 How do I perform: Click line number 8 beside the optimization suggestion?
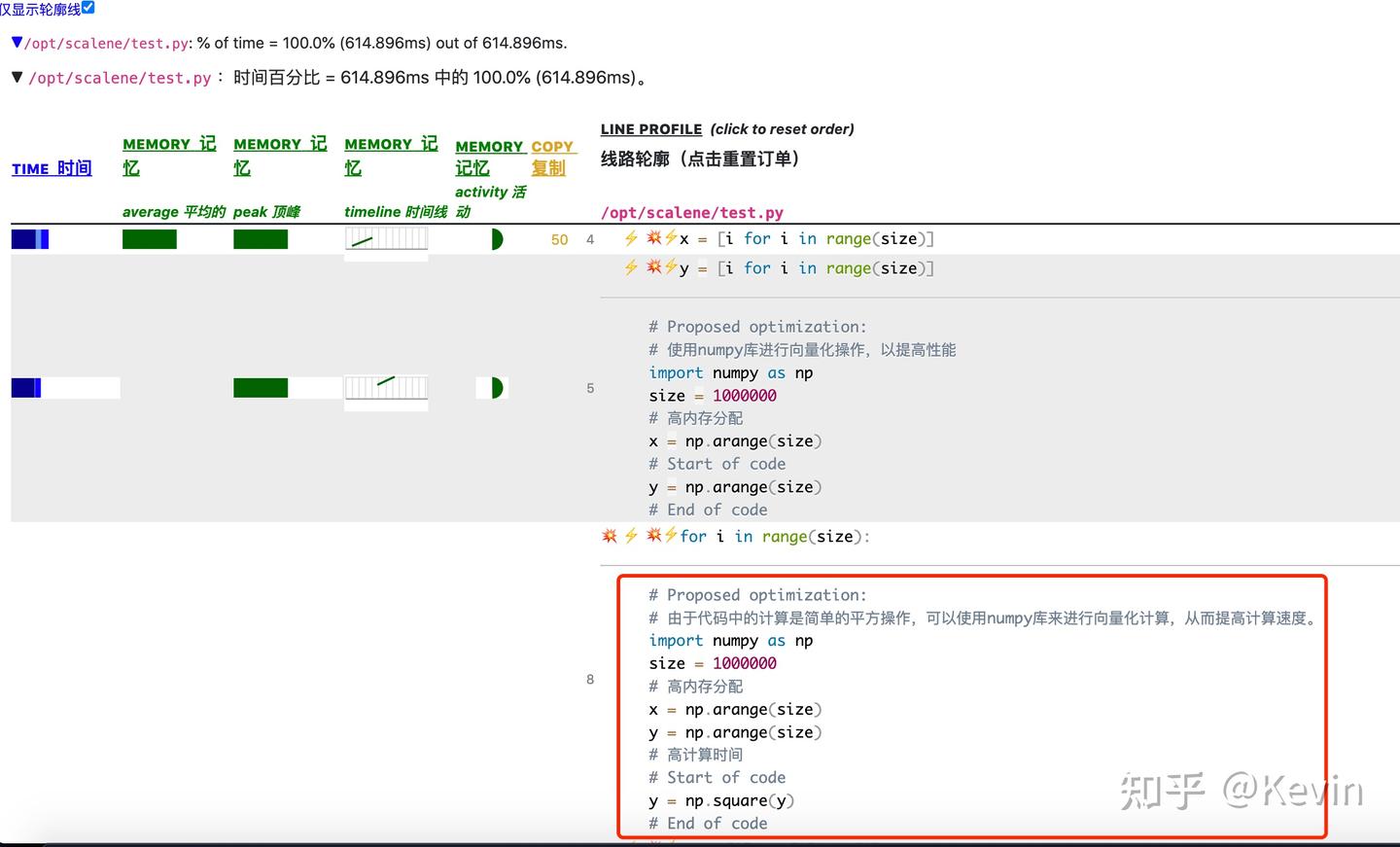(590, 679)
